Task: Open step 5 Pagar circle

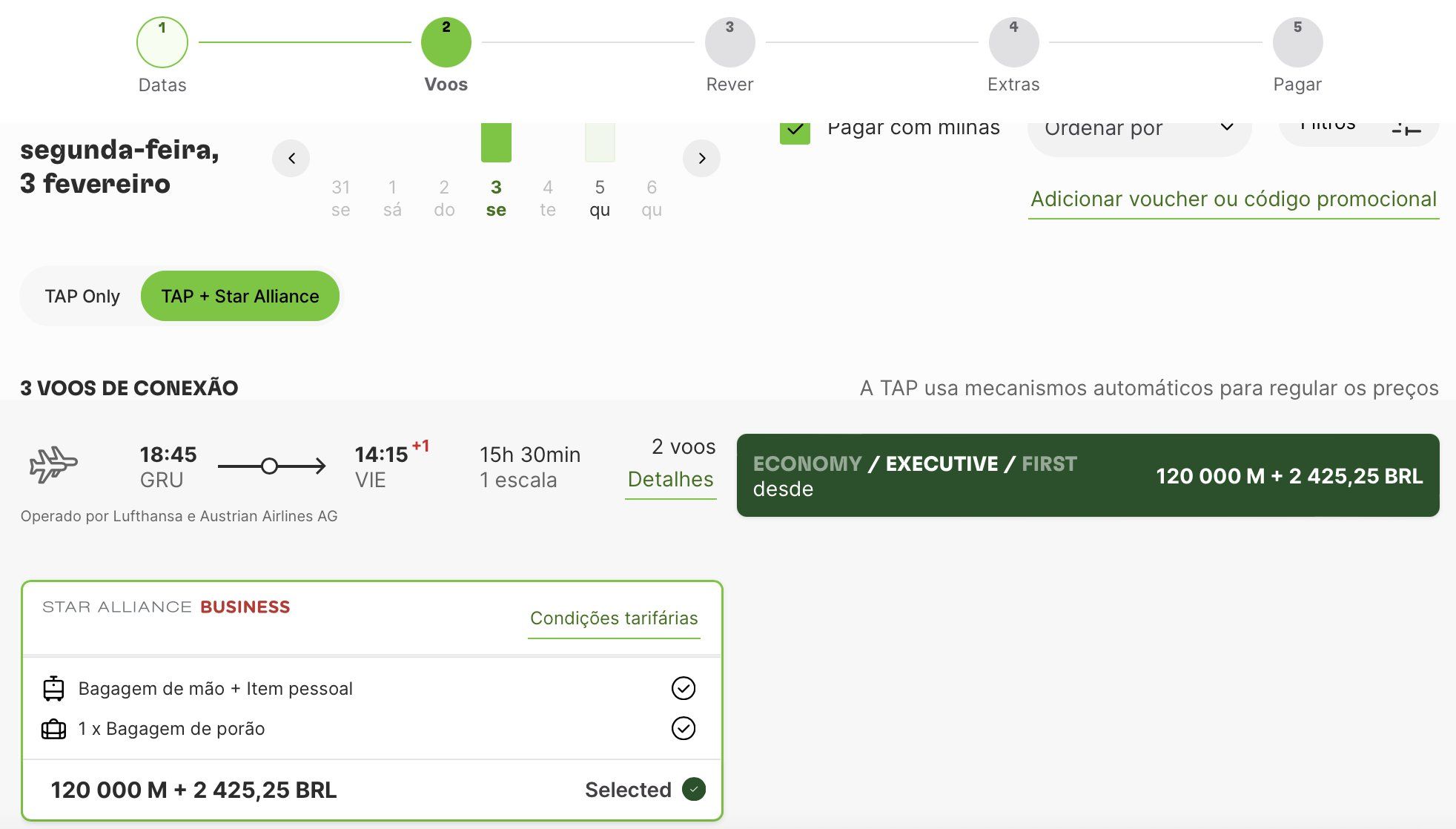Action: point(1297,42)
